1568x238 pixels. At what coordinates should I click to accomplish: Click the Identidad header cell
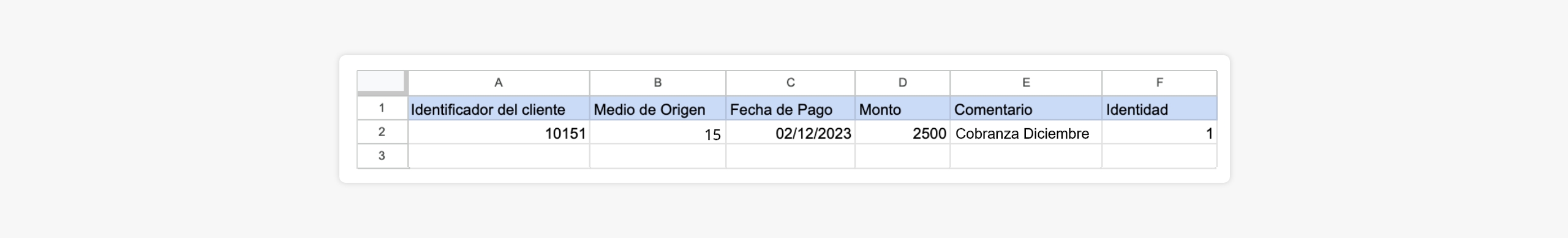[1159, 109]
